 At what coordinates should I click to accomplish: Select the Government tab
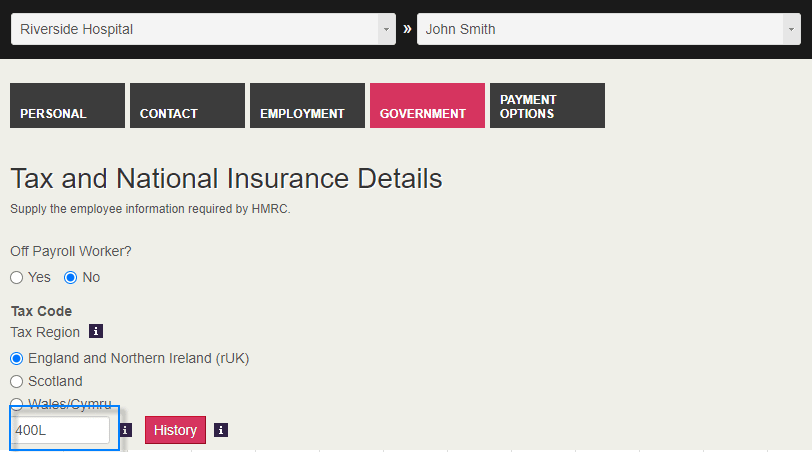[427, 106]
